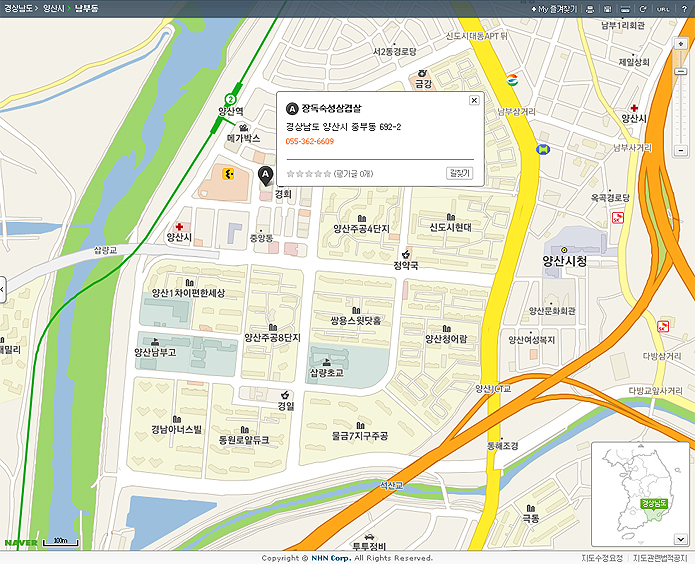Click 양산시 in the breadcrumb
This screenshot has width=695, height=564.
coord(53,8)
